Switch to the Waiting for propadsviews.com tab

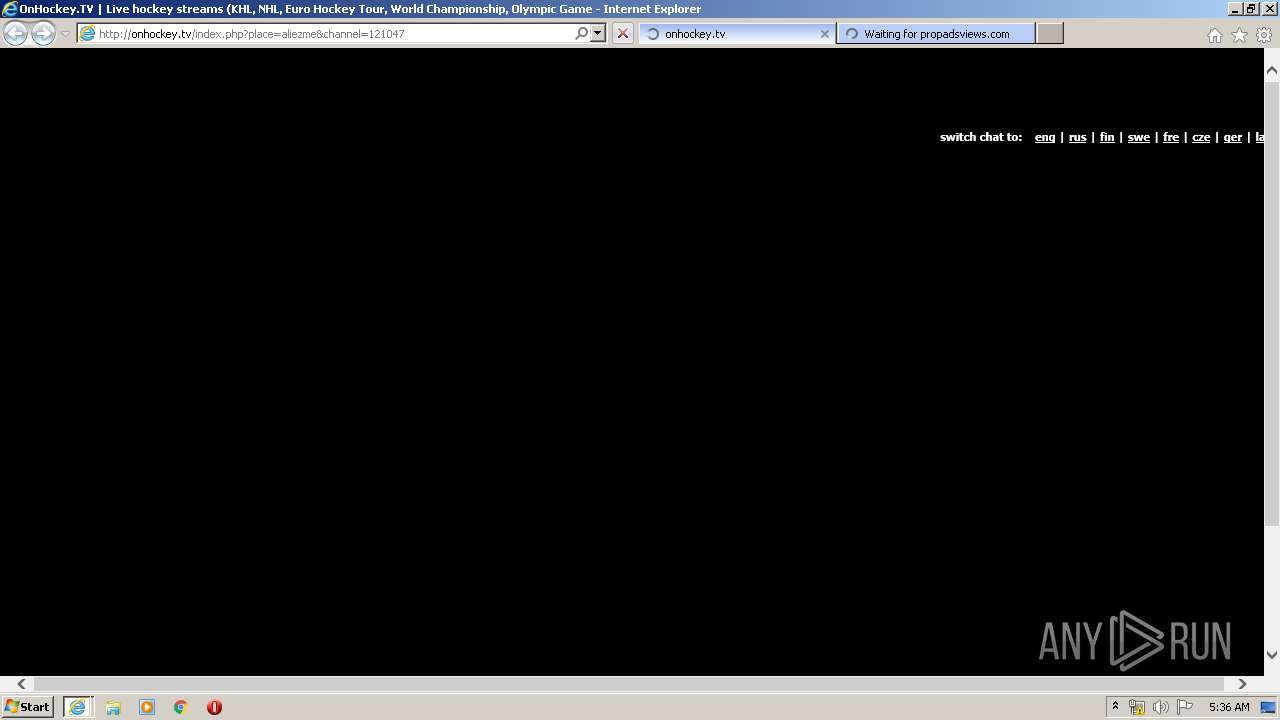tap(936, 33)
